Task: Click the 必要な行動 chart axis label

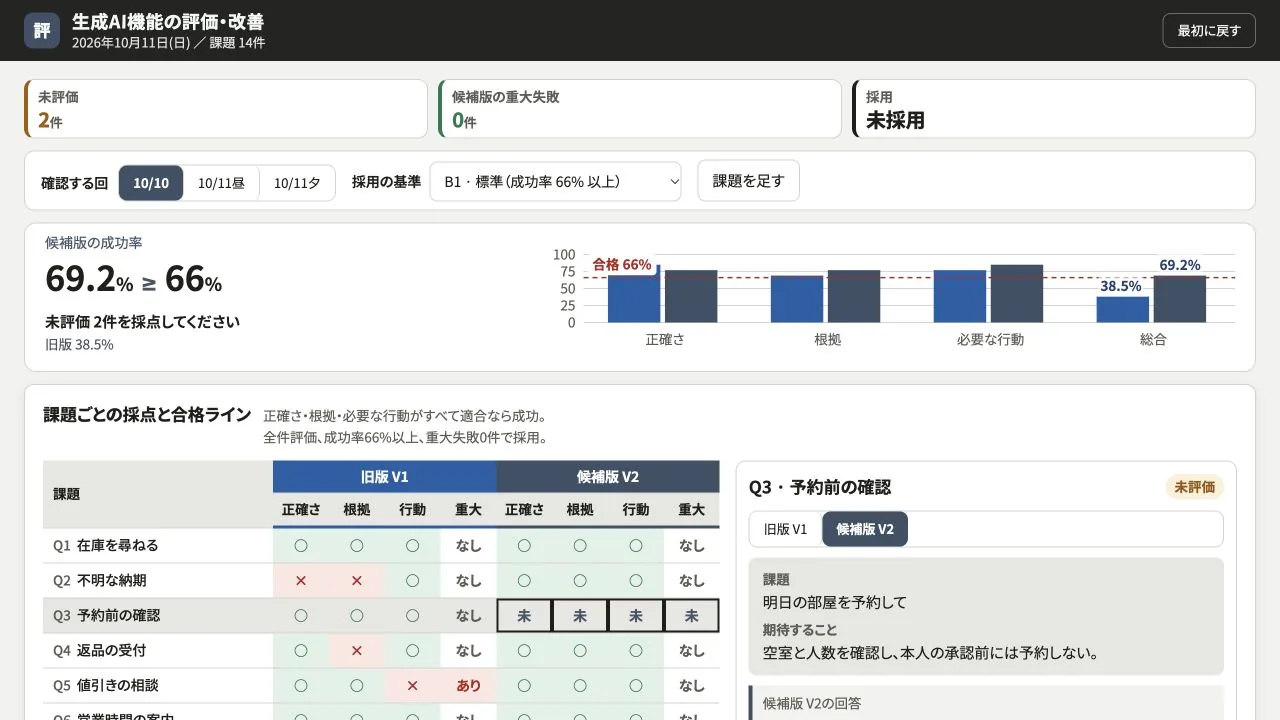Action: point(990,340)
